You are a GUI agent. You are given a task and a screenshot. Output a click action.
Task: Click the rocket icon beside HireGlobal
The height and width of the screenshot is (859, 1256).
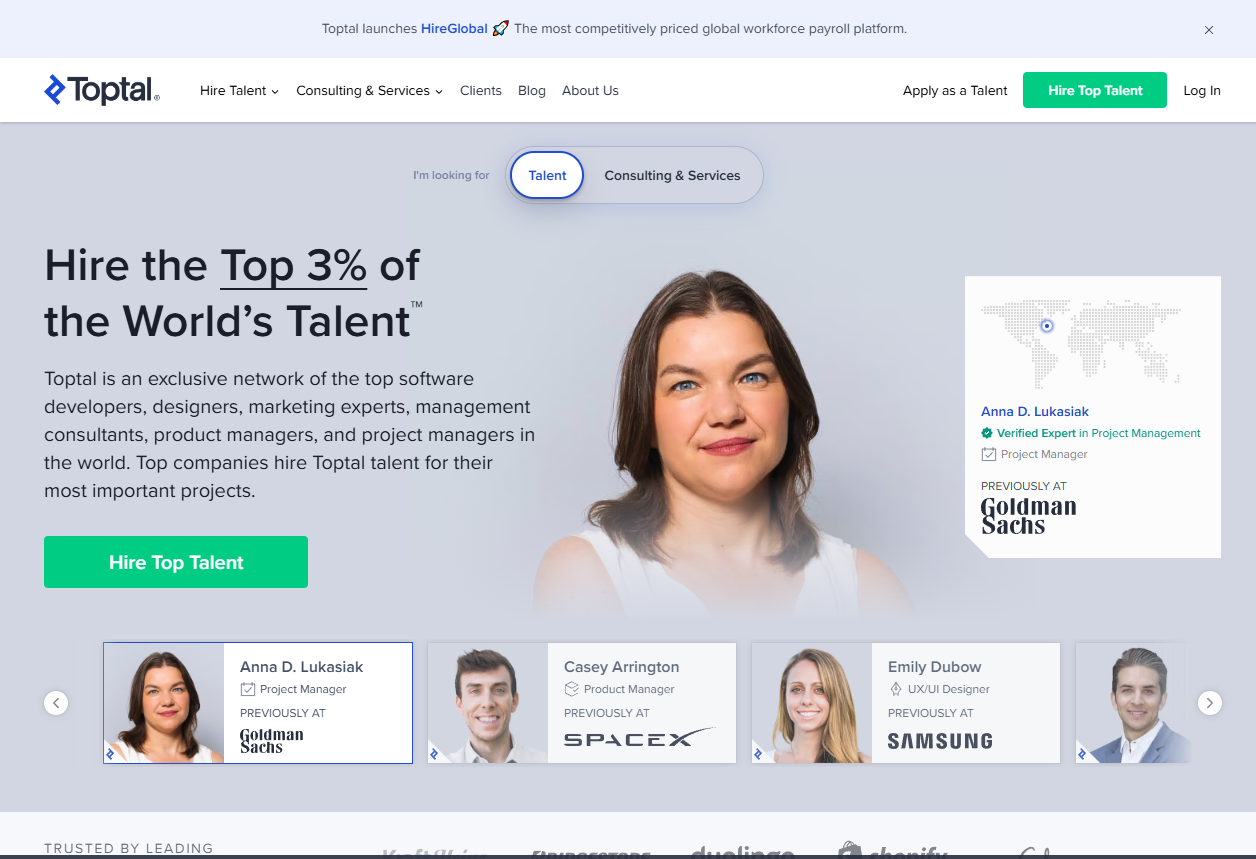[500, 28]
